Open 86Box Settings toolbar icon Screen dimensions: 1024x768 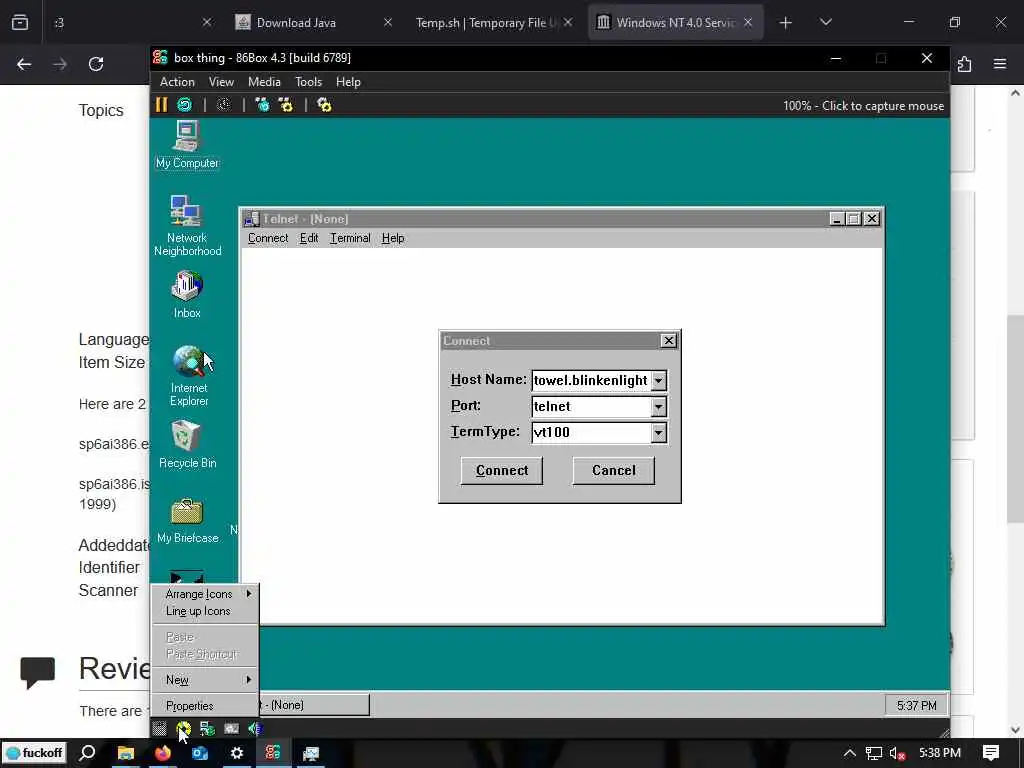pyautogui.click(x=324, y=104)
